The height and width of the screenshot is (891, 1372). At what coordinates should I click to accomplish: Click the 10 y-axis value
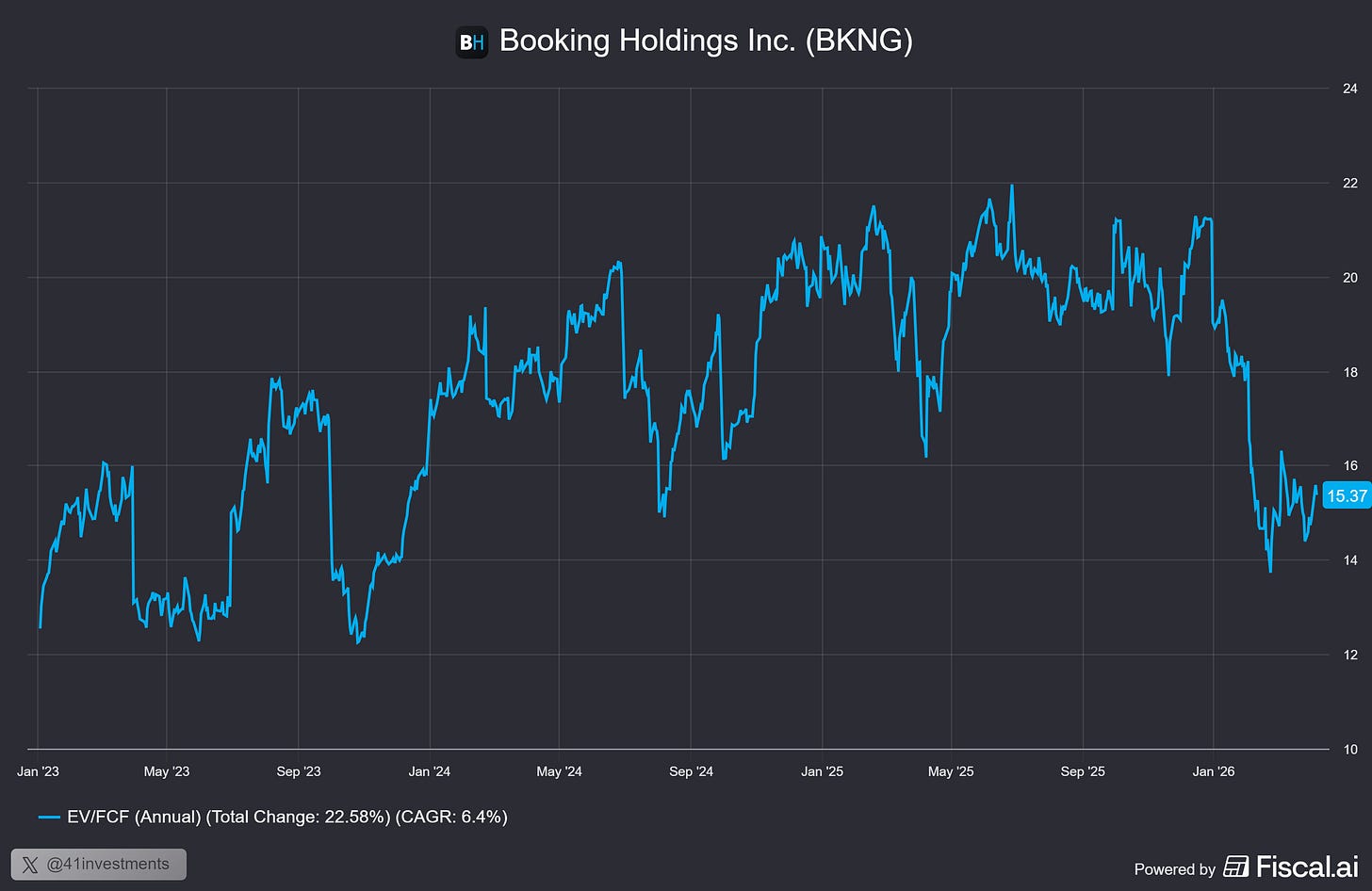(1349, 750)
